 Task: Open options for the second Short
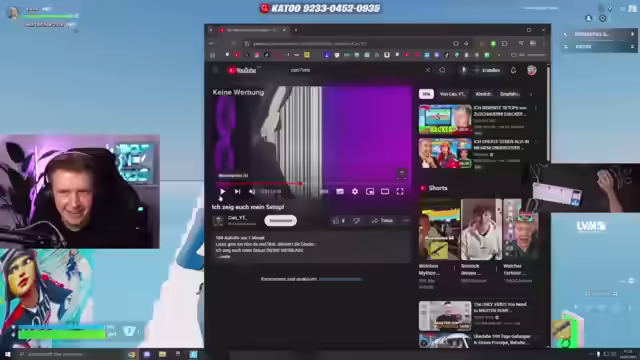[496, 269]
